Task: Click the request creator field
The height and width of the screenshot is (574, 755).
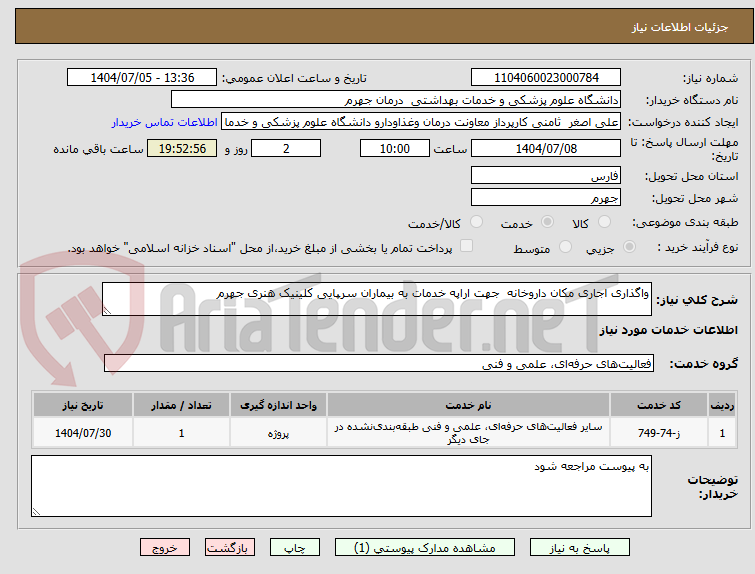Action: [x=421, y=122]
